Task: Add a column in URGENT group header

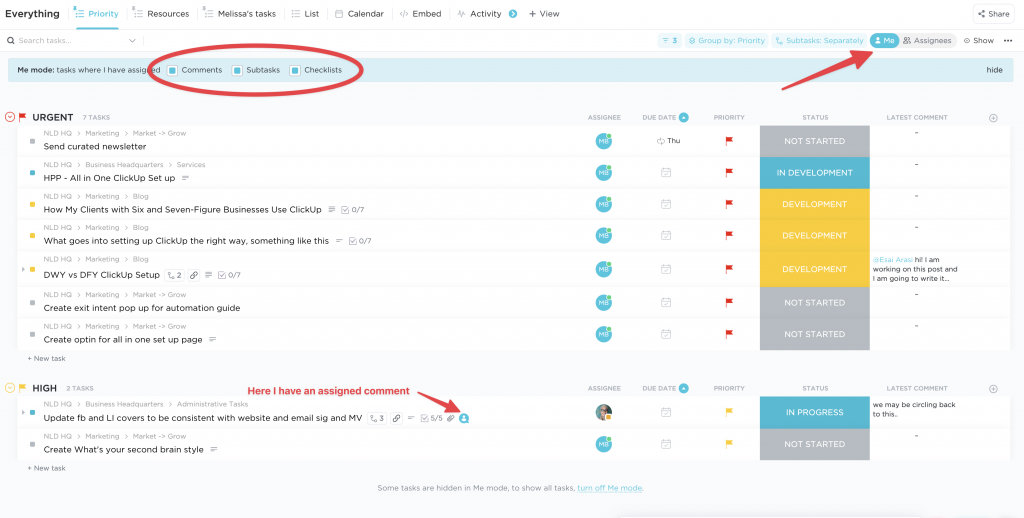Action: click(x=993, y=118)
